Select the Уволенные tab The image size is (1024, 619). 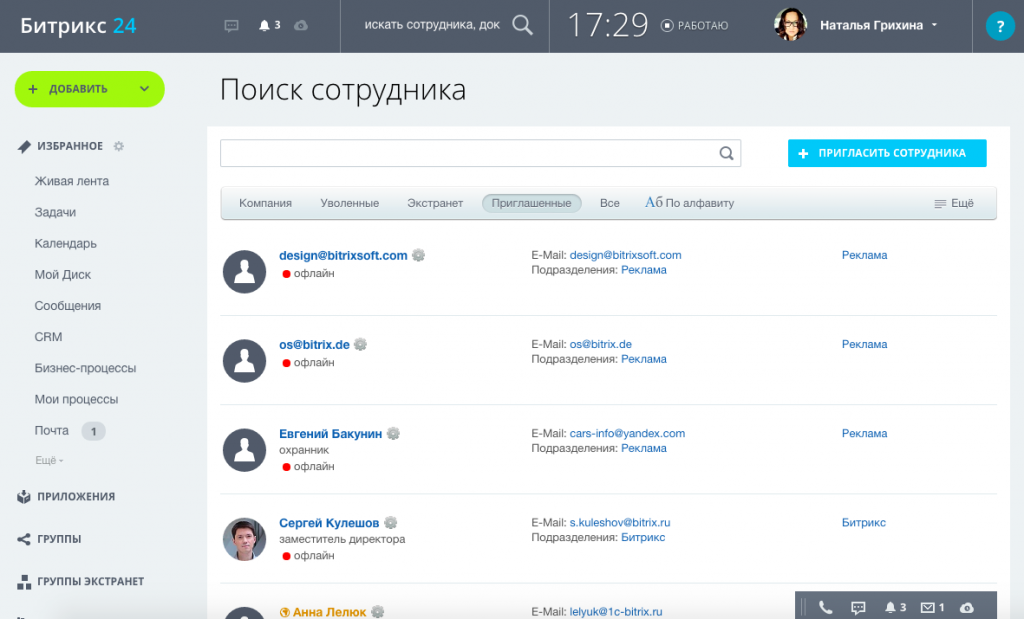(349, 203)
